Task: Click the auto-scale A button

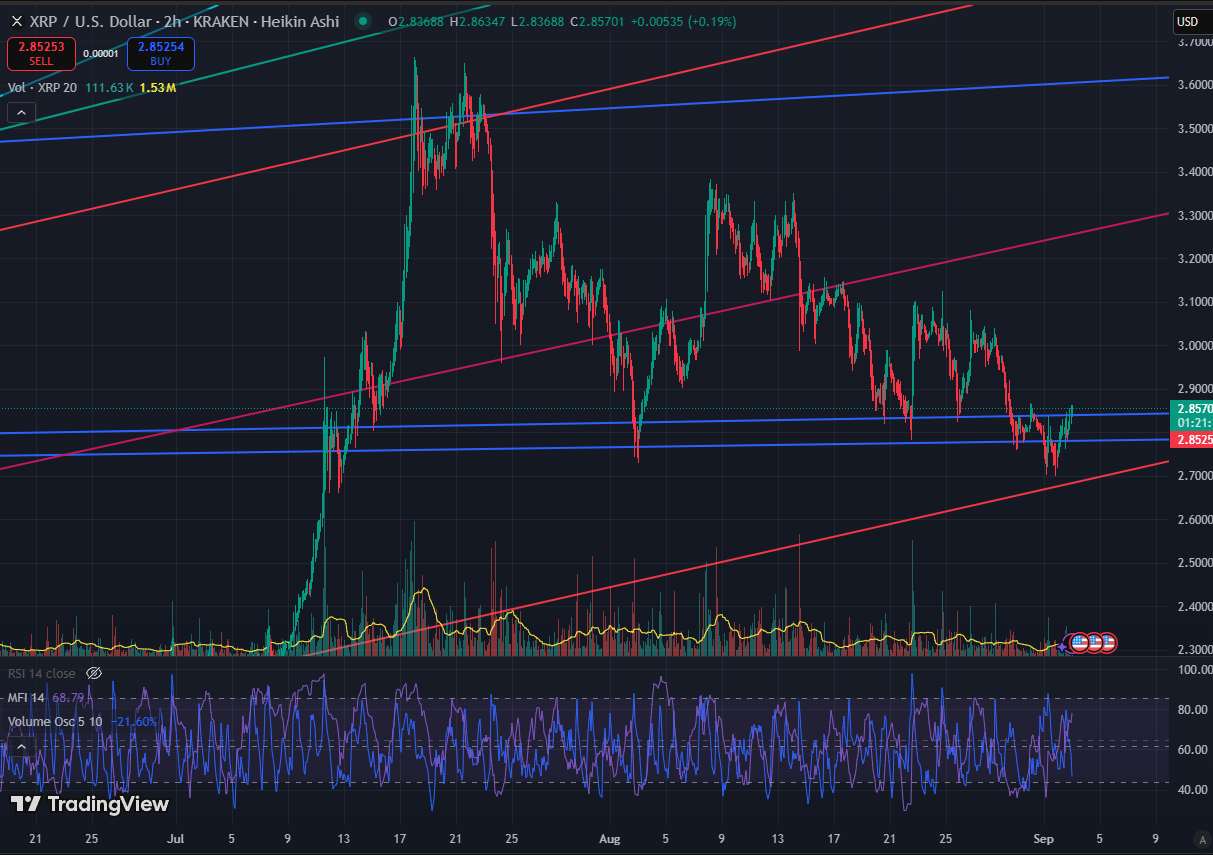Action: [1202, 838]
